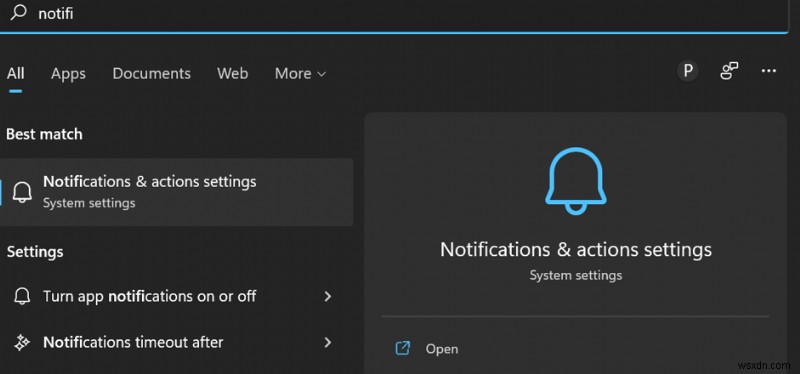Click the large blue bell icon in preview

tap(576, 181)
